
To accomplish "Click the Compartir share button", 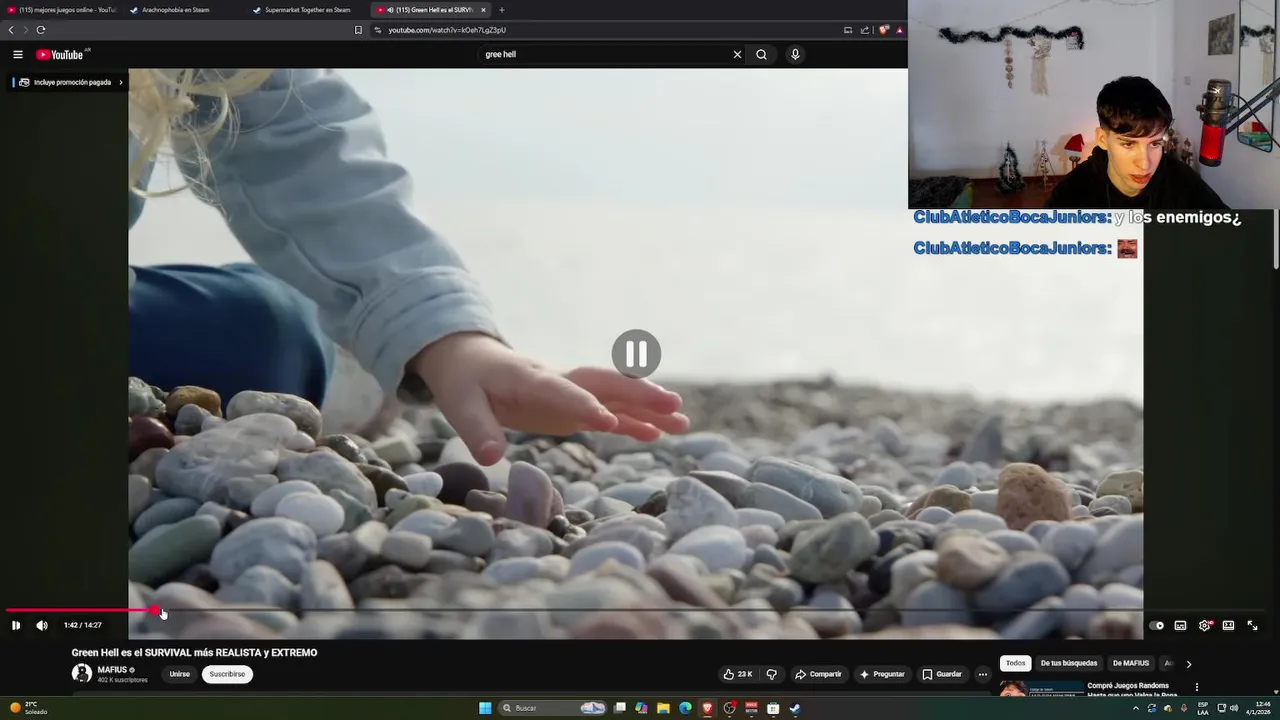I will coord(818,674).
